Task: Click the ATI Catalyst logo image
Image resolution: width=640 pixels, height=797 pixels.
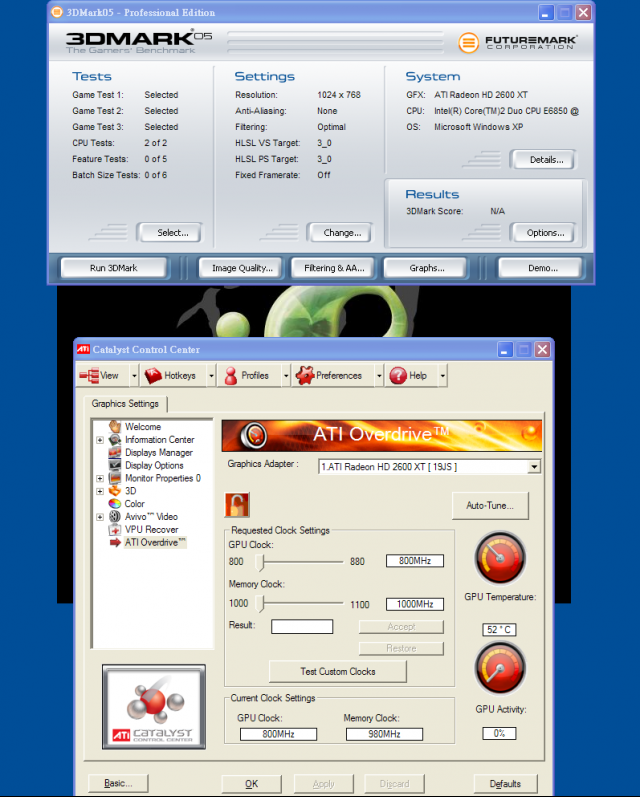Action: 154,707
